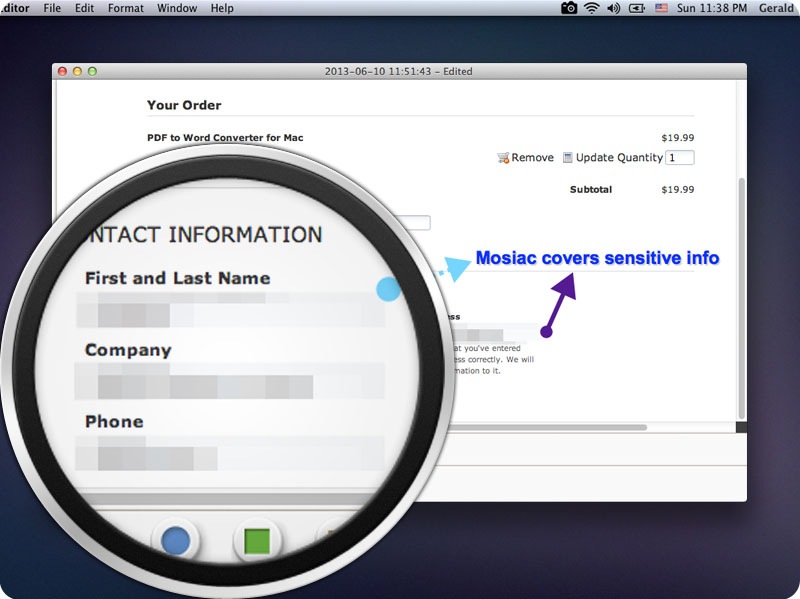Click the quantity input field
Viewport: 800px width, 599px height.
(x=680, y=158)
